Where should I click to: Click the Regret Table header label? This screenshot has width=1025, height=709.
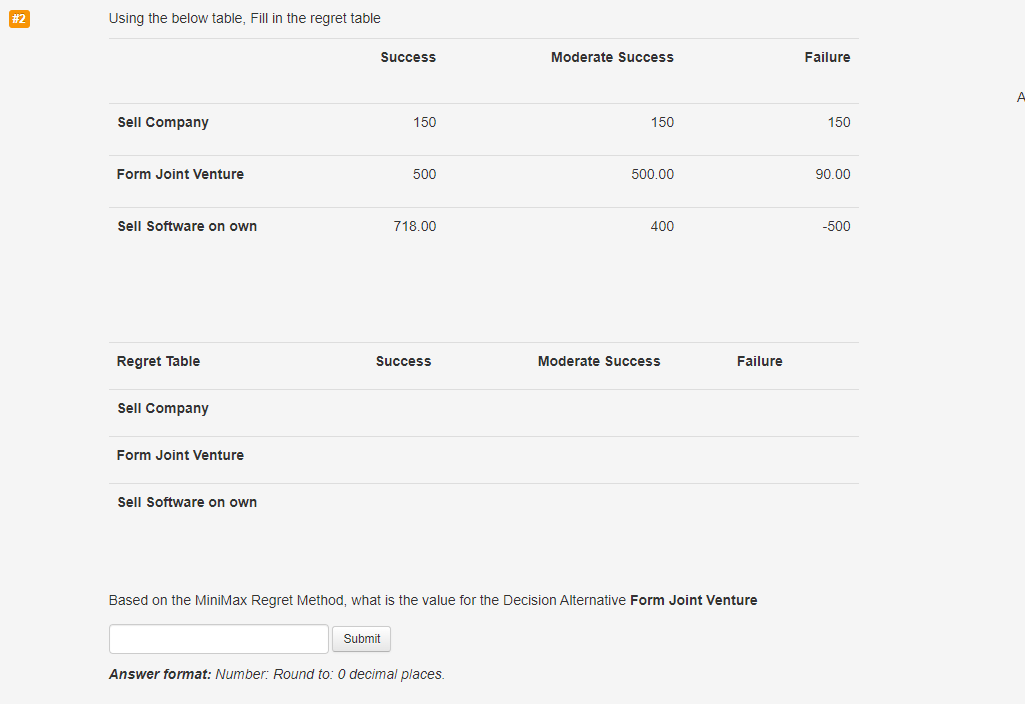pyautogui.click(x=158, y=361)
